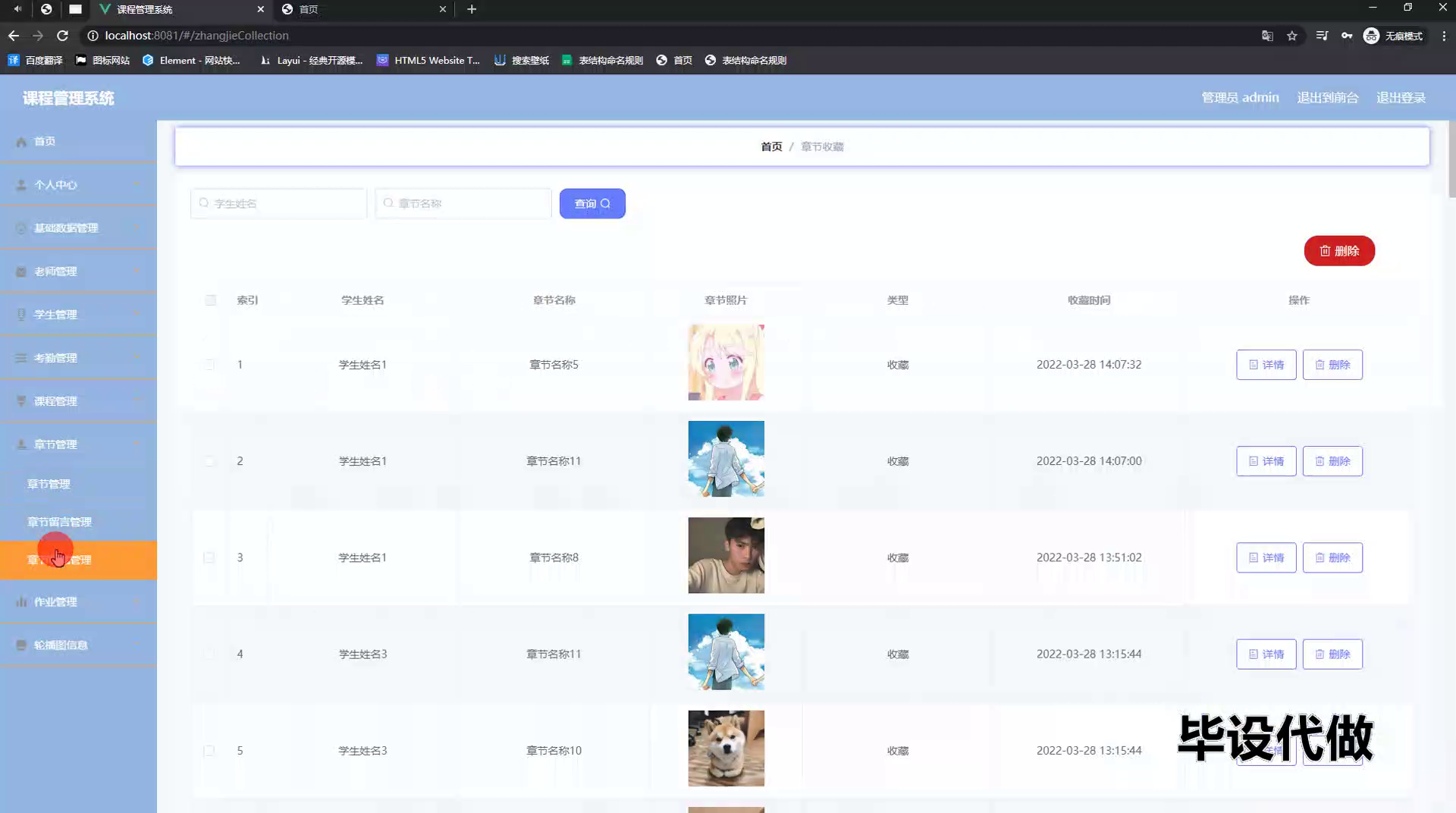The width and height of the screenshot is (1456, 813).
Task: Click the 收藏时间 column header
Action: click(x=1088, y=300)
